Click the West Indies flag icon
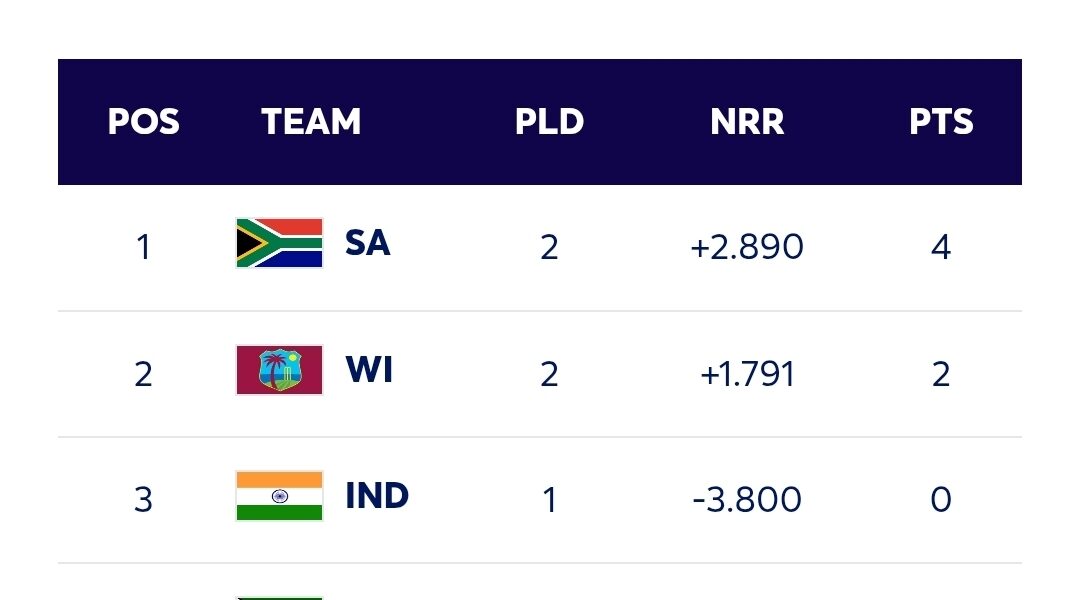This screenshot has height=600, width=1080. tap(279, 370)
